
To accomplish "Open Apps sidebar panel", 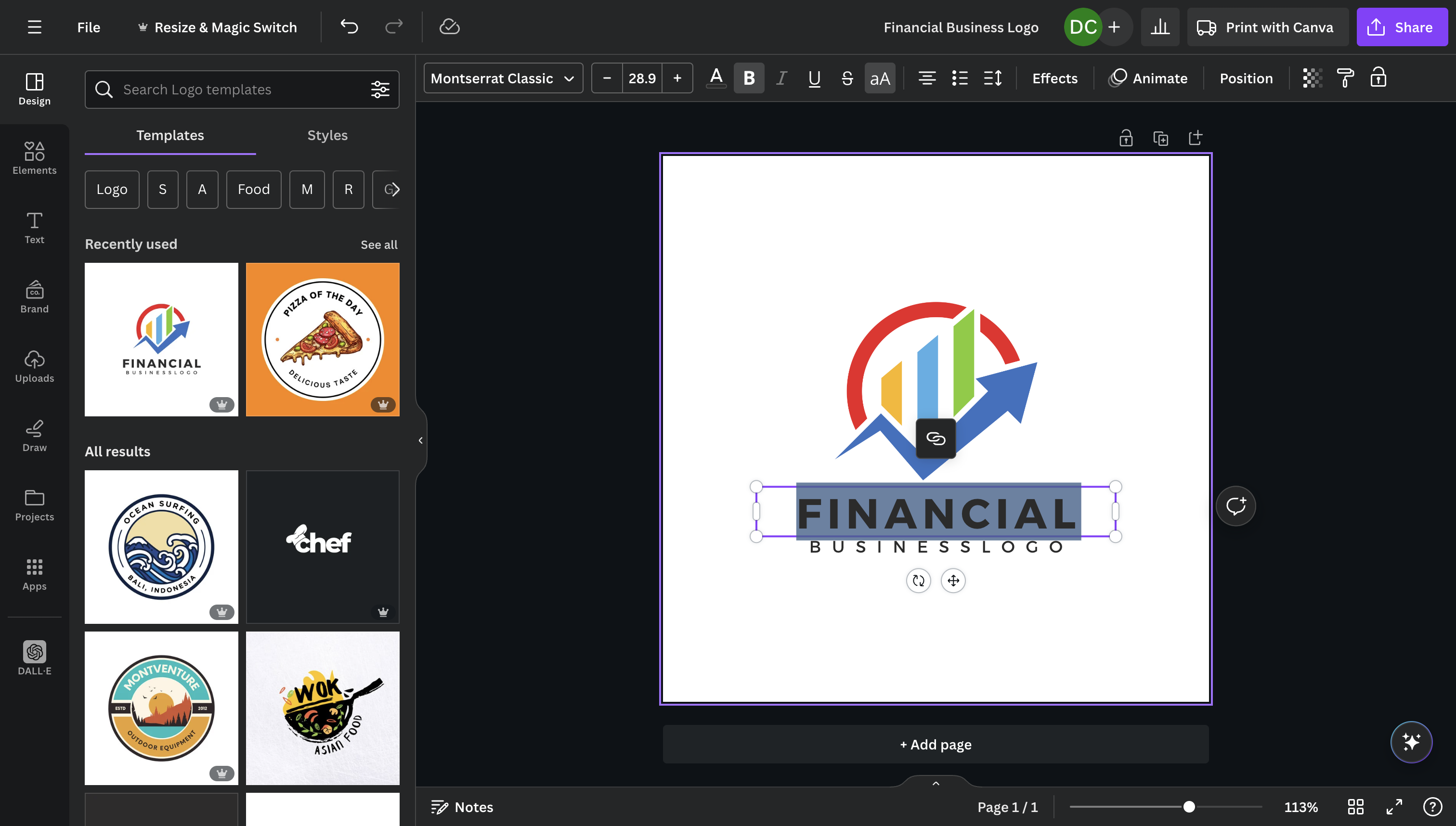I will [x=35, y=574].
